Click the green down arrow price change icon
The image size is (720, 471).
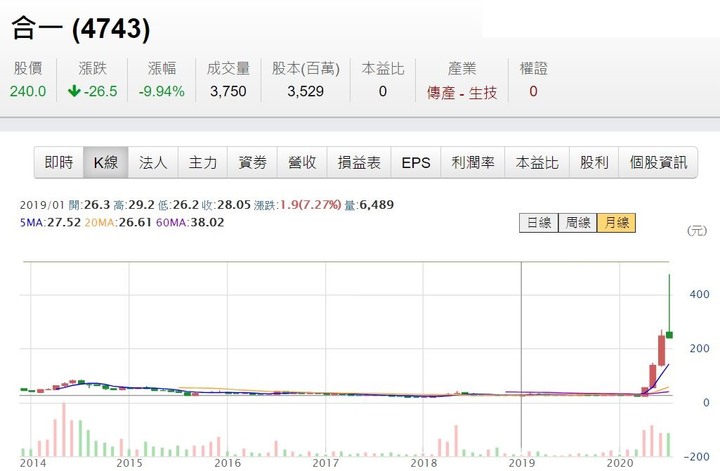click(x=74, y=91)
